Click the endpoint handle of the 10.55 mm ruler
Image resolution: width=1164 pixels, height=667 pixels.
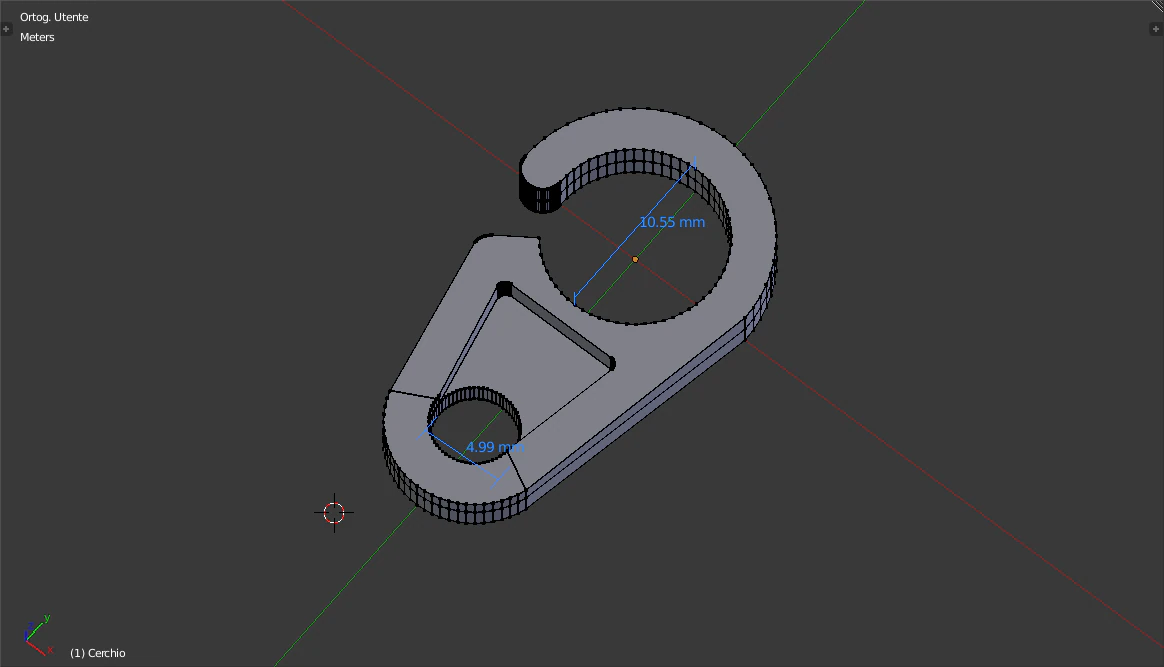696,160
